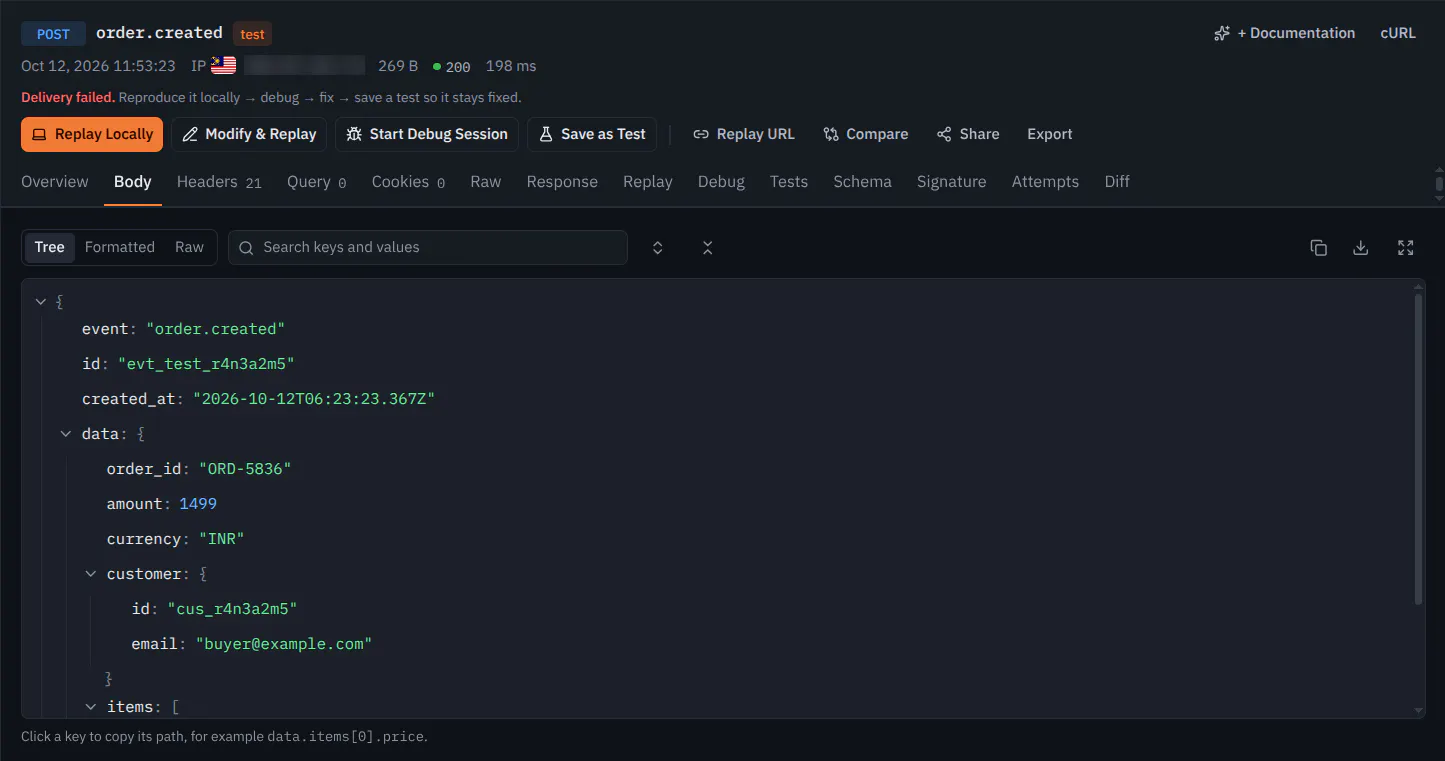Open Modify & Replay
This screenshot has height=761, width=1445.
coord(249,134)
